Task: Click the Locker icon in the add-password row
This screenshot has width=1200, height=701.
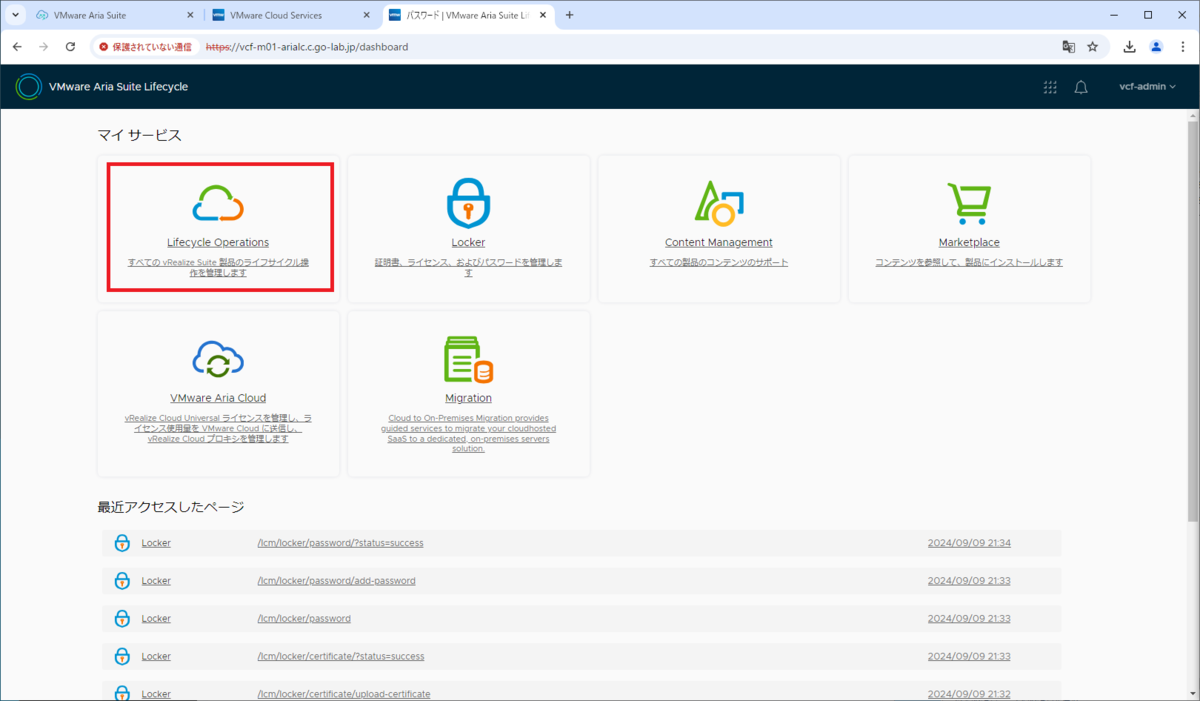Action: pos(122,581)
